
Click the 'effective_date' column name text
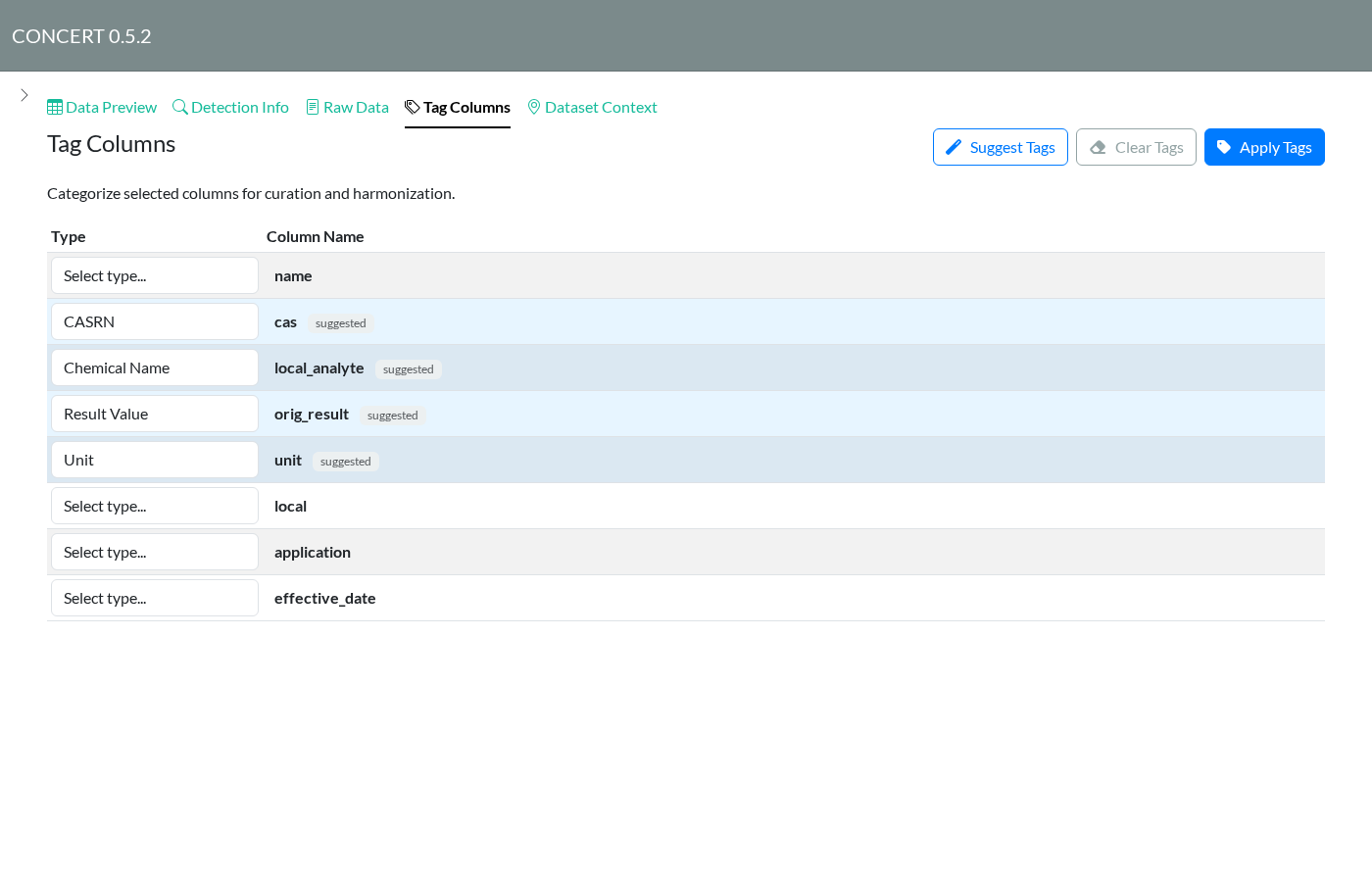(325, 599)
